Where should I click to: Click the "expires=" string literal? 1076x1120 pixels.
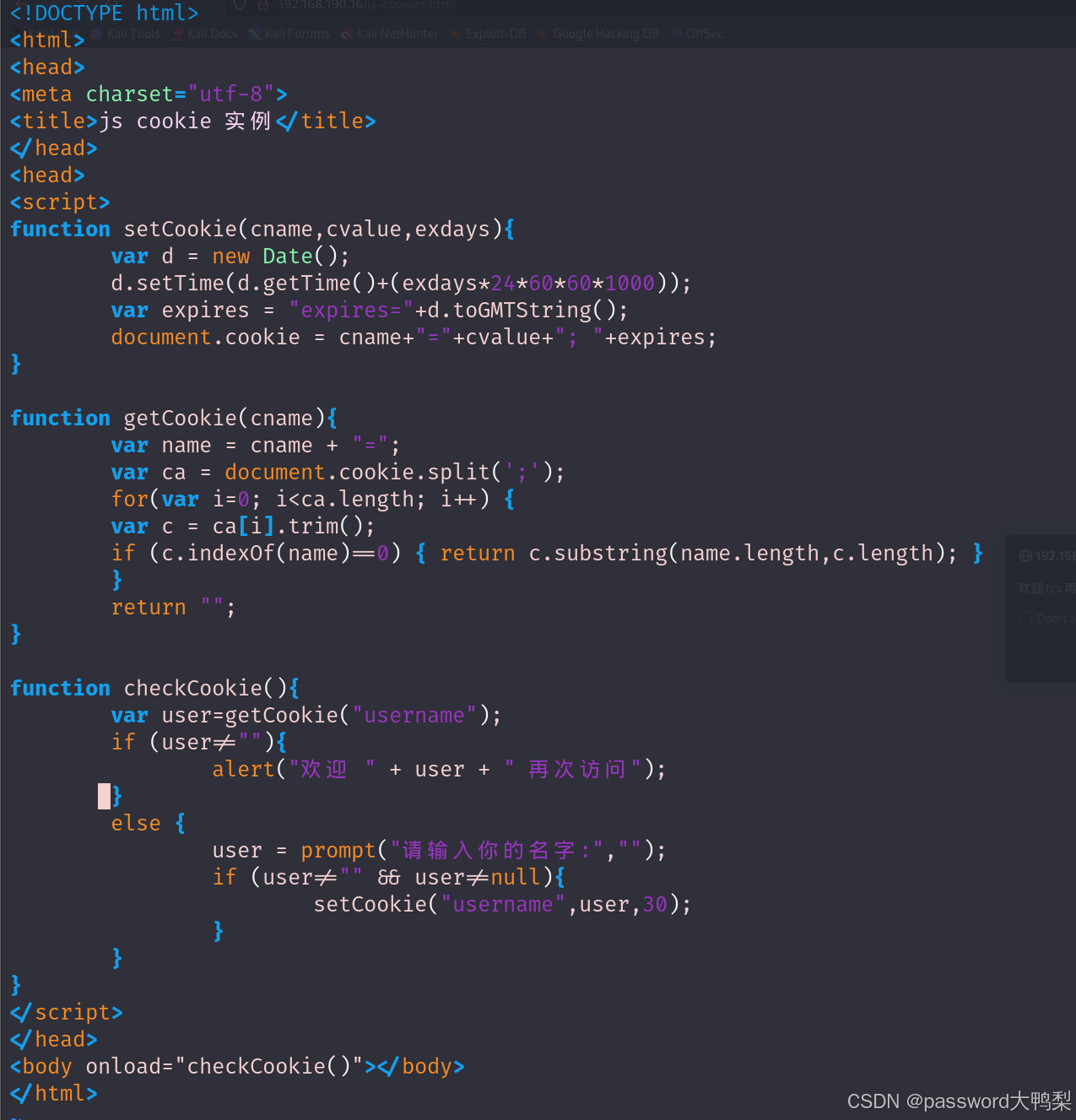pyautogui.click(x=351, y=310)
